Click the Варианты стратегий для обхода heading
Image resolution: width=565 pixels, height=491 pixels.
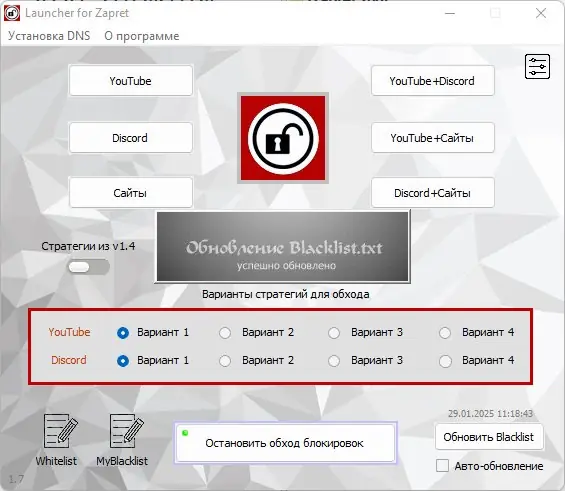point(285,294)
